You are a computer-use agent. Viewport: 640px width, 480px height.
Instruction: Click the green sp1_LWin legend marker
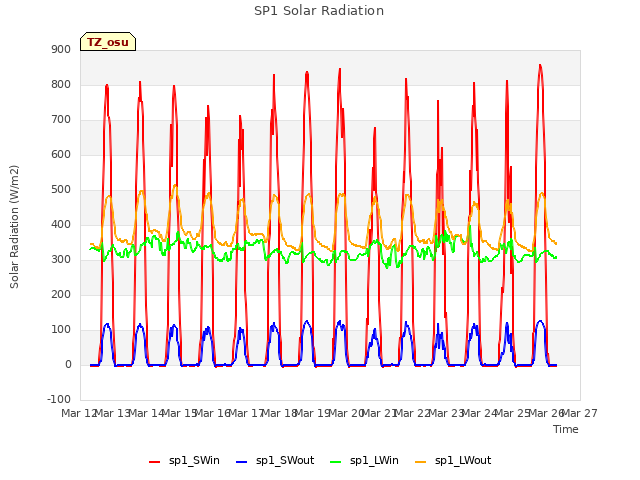(x=336, y=462)
